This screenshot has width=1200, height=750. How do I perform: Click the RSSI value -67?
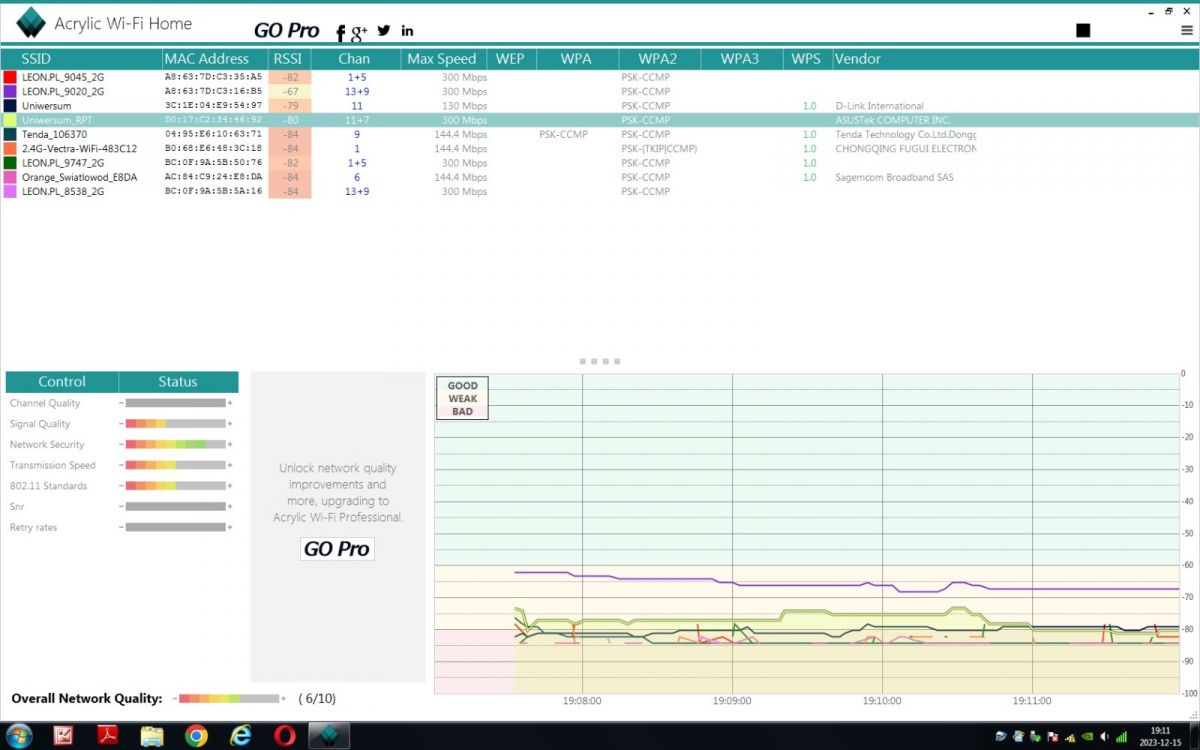click(x=290, y=91)
